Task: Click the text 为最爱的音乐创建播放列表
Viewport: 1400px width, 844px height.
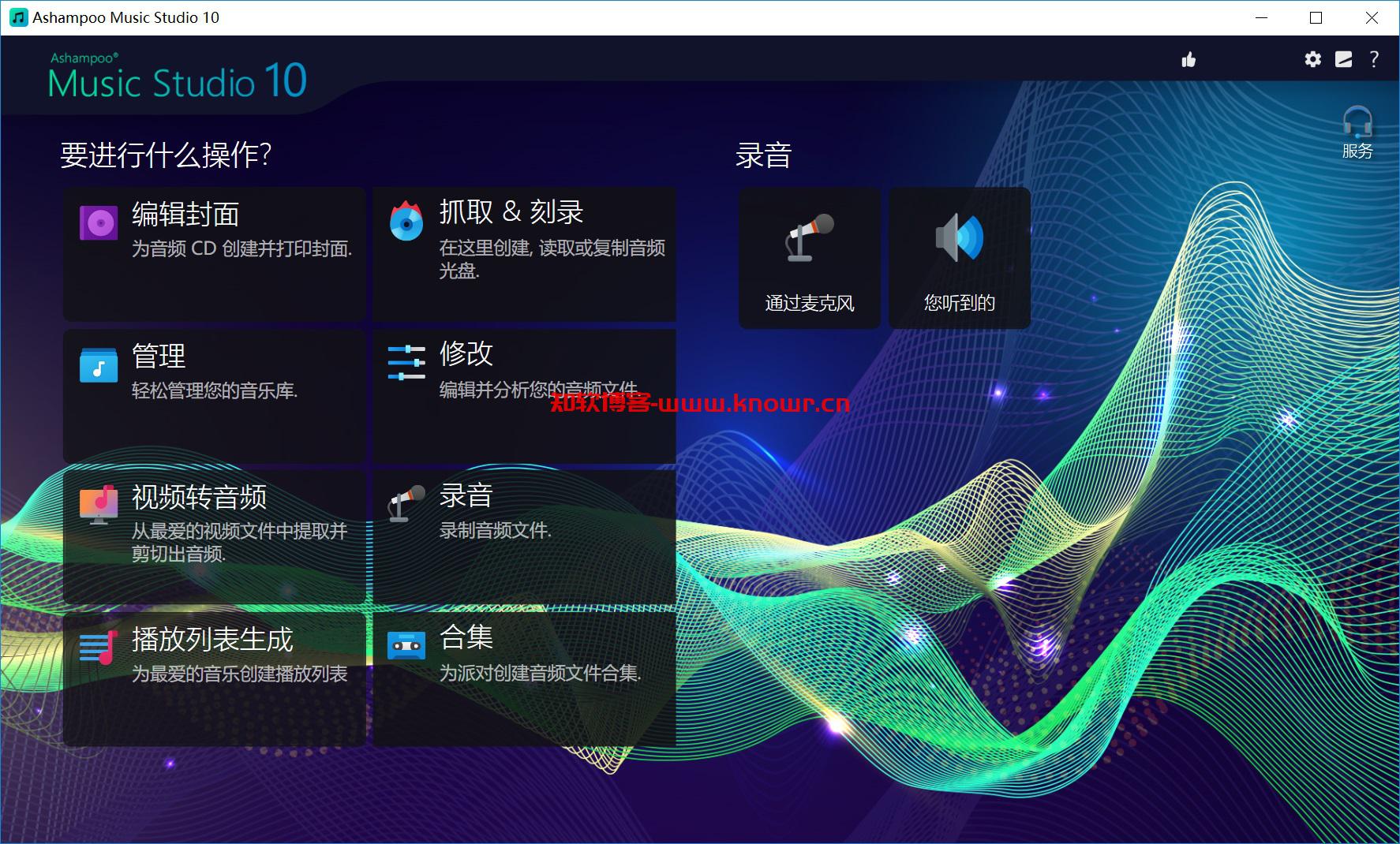Action: (240, 674)
